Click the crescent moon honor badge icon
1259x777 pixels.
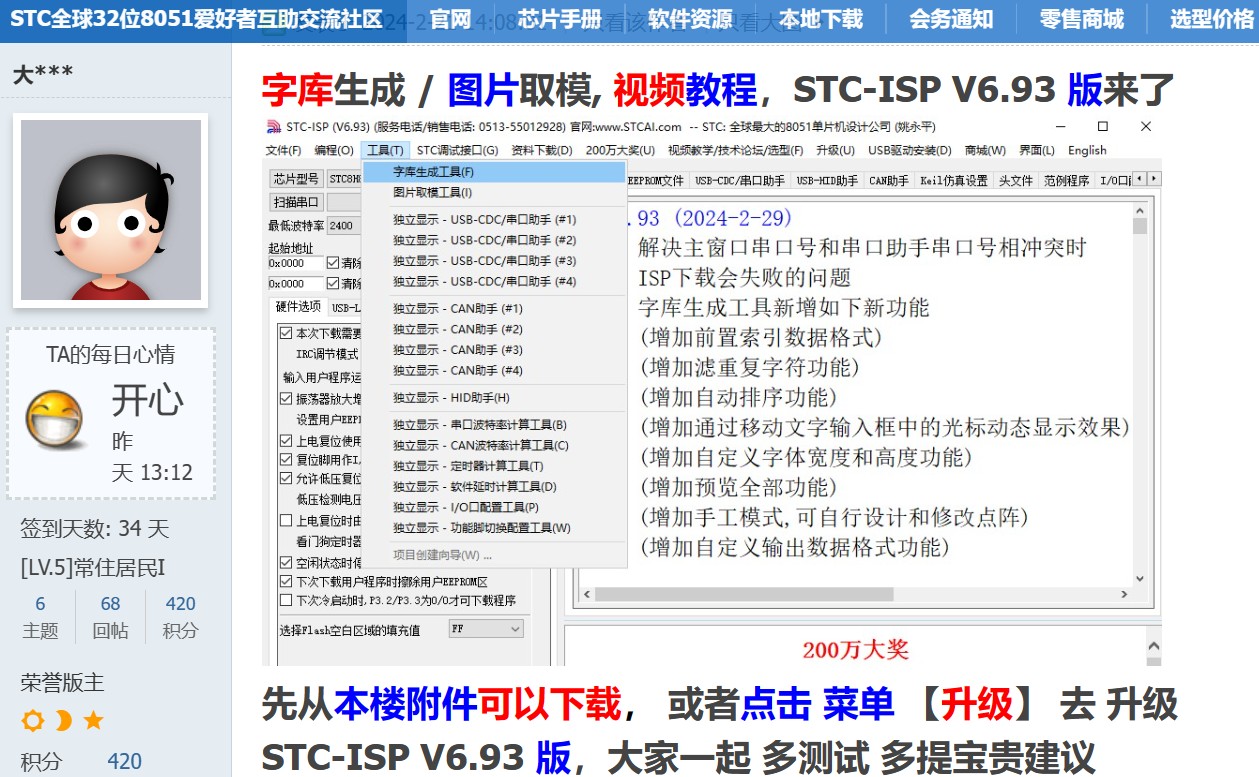63,720
